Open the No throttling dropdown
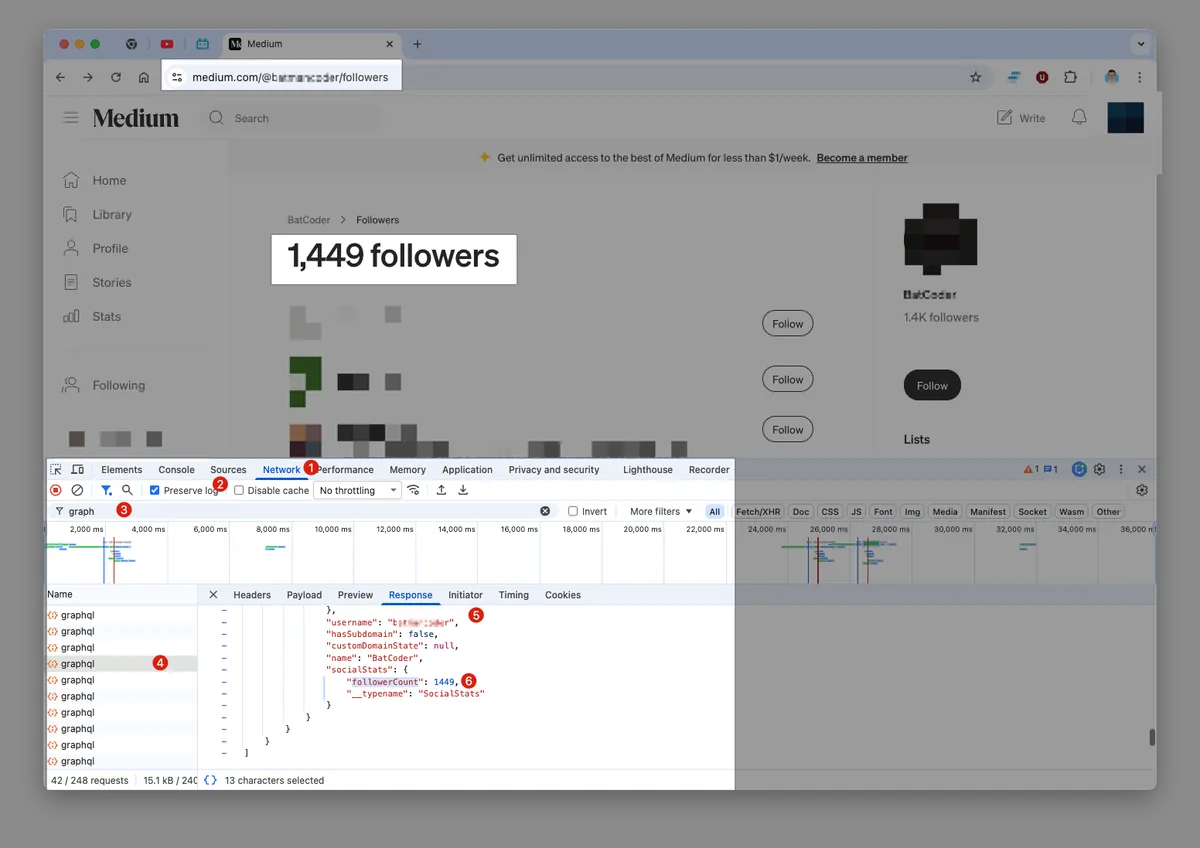1200x848 pixels. pos(357,491)
